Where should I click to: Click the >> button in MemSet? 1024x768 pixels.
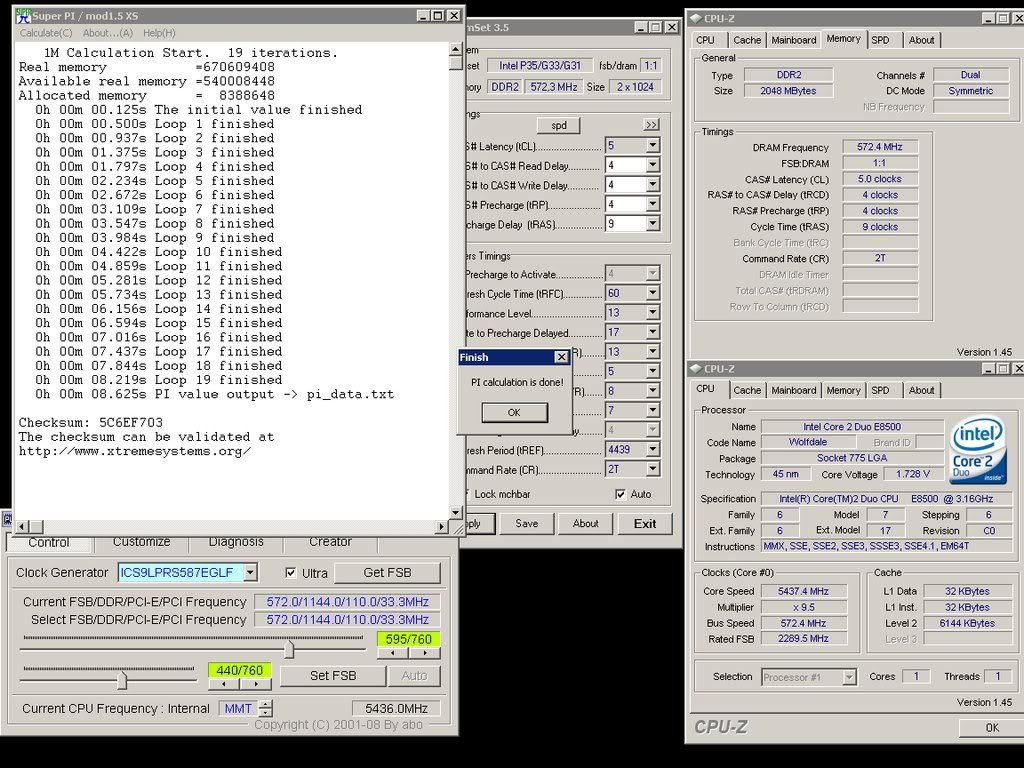[651, 125]
